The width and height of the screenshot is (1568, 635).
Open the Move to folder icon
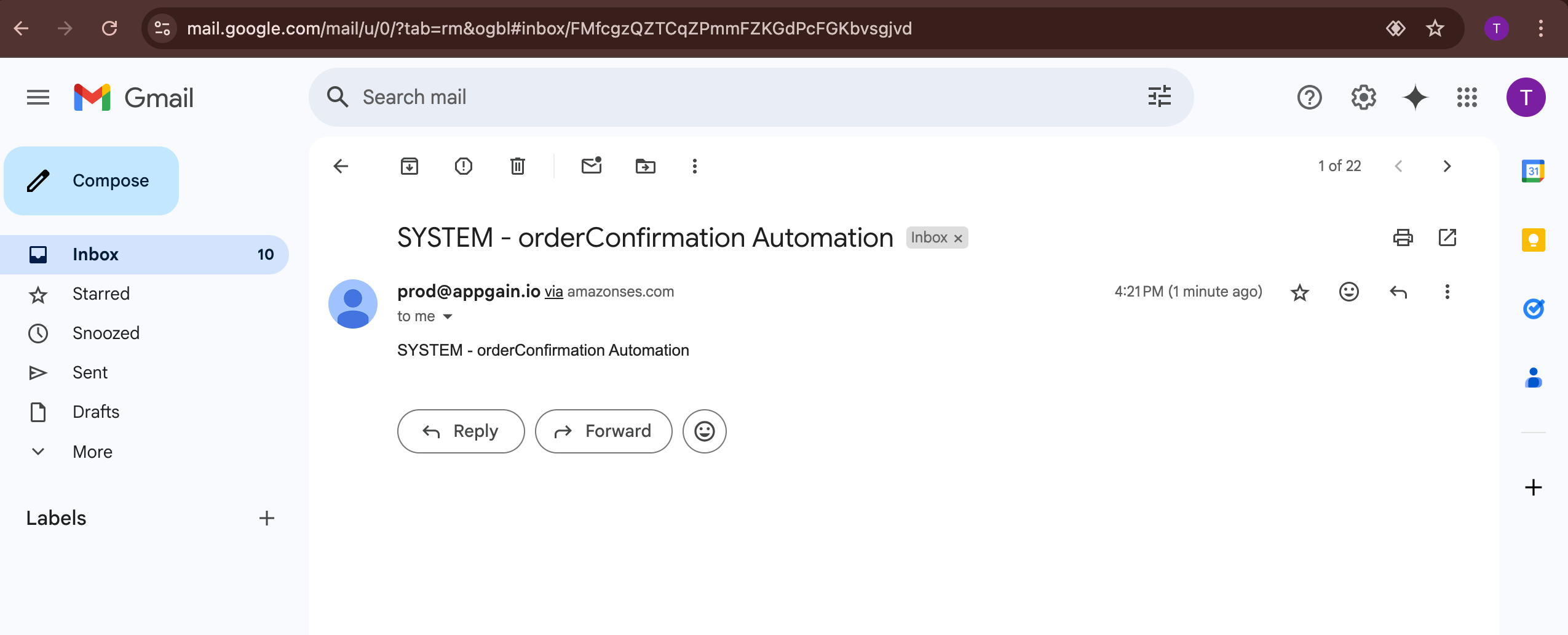645,166
